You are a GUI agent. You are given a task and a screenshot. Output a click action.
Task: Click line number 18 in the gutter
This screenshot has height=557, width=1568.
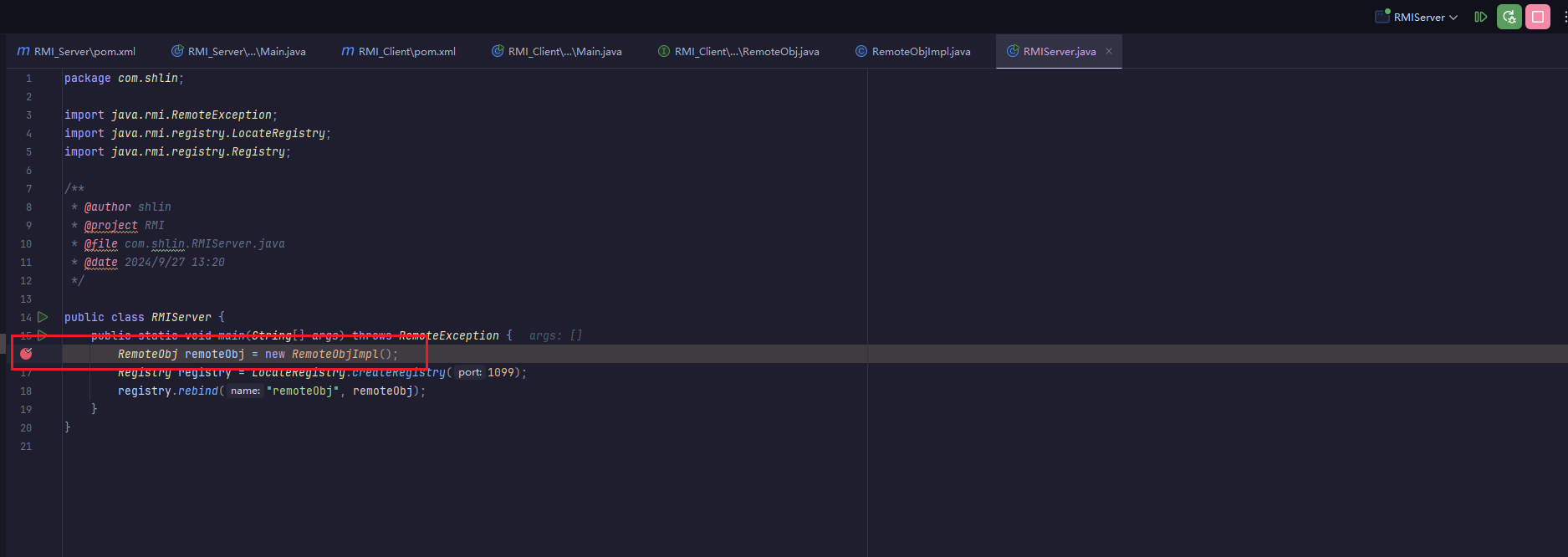[x=26, y=391]
